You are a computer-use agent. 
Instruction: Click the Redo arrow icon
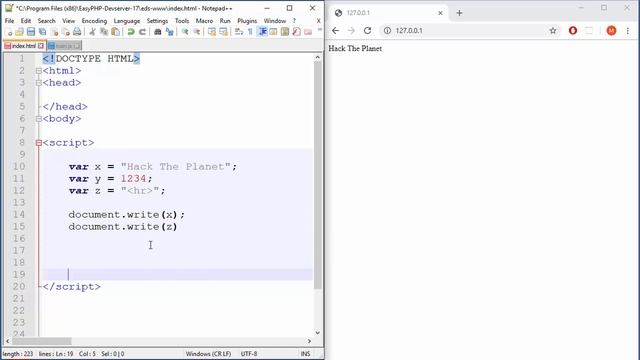(142, 32)
